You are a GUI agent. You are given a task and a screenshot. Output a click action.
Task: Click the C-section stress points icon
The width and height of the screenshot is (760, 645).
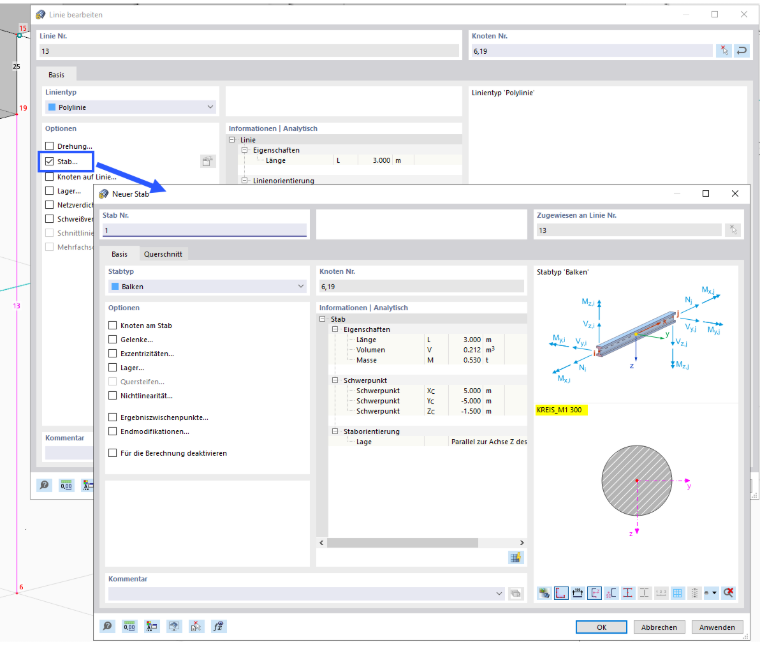[x=611, y=593]
